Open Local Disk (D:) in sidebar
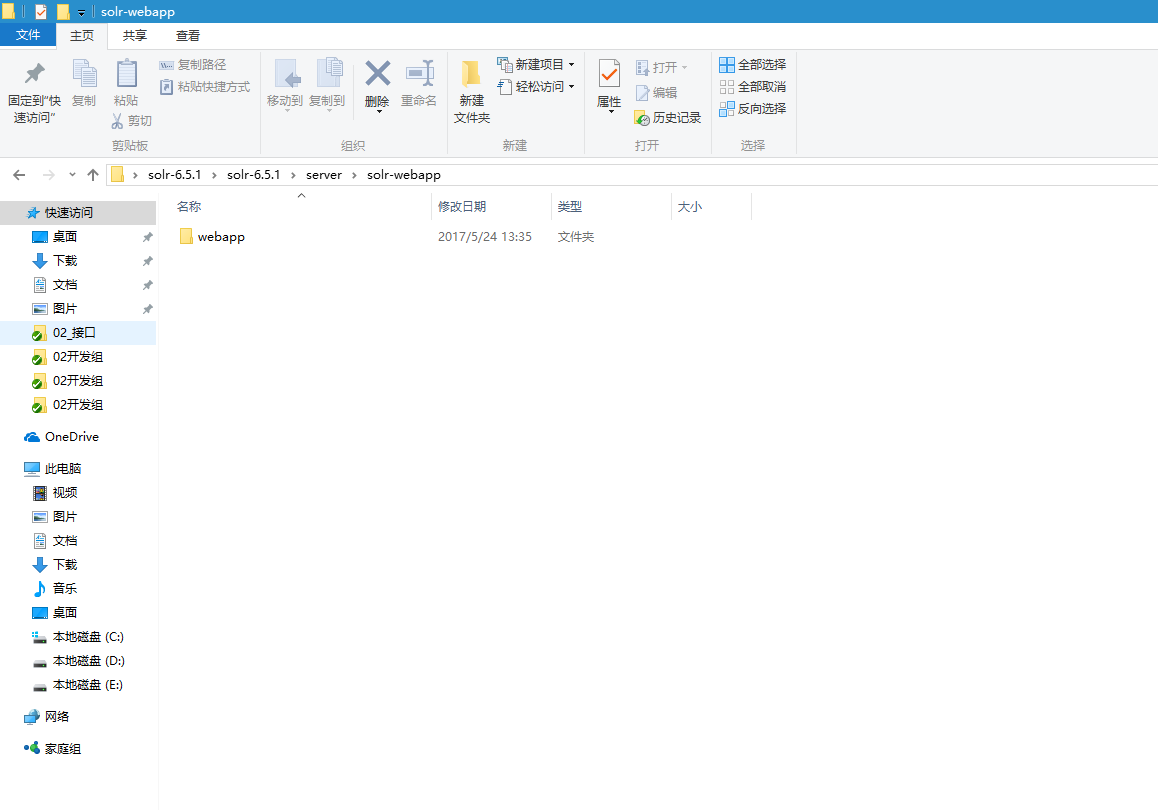1158x810 pixels. click(78, 661)
